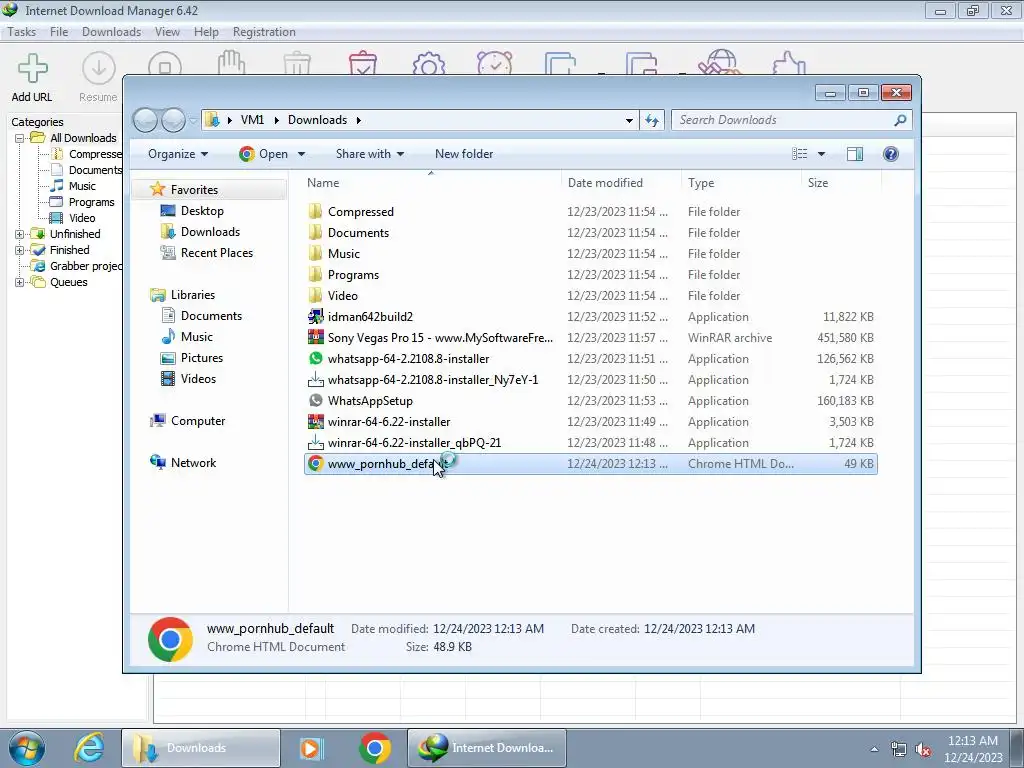Viewport: 1024px width, 768px height.
Task: Click the Explorer help icon
Action: 890,154
